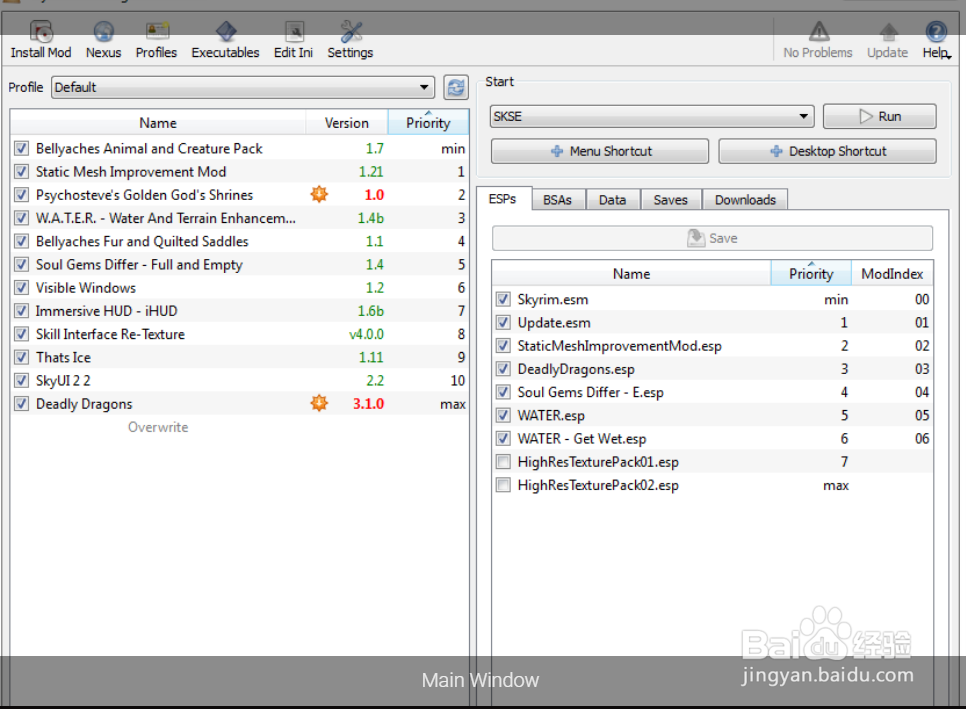The image size is (966, 709).
Task: Click the update flag icon for Deadly Dragons
Action: (x=319, y=403)
